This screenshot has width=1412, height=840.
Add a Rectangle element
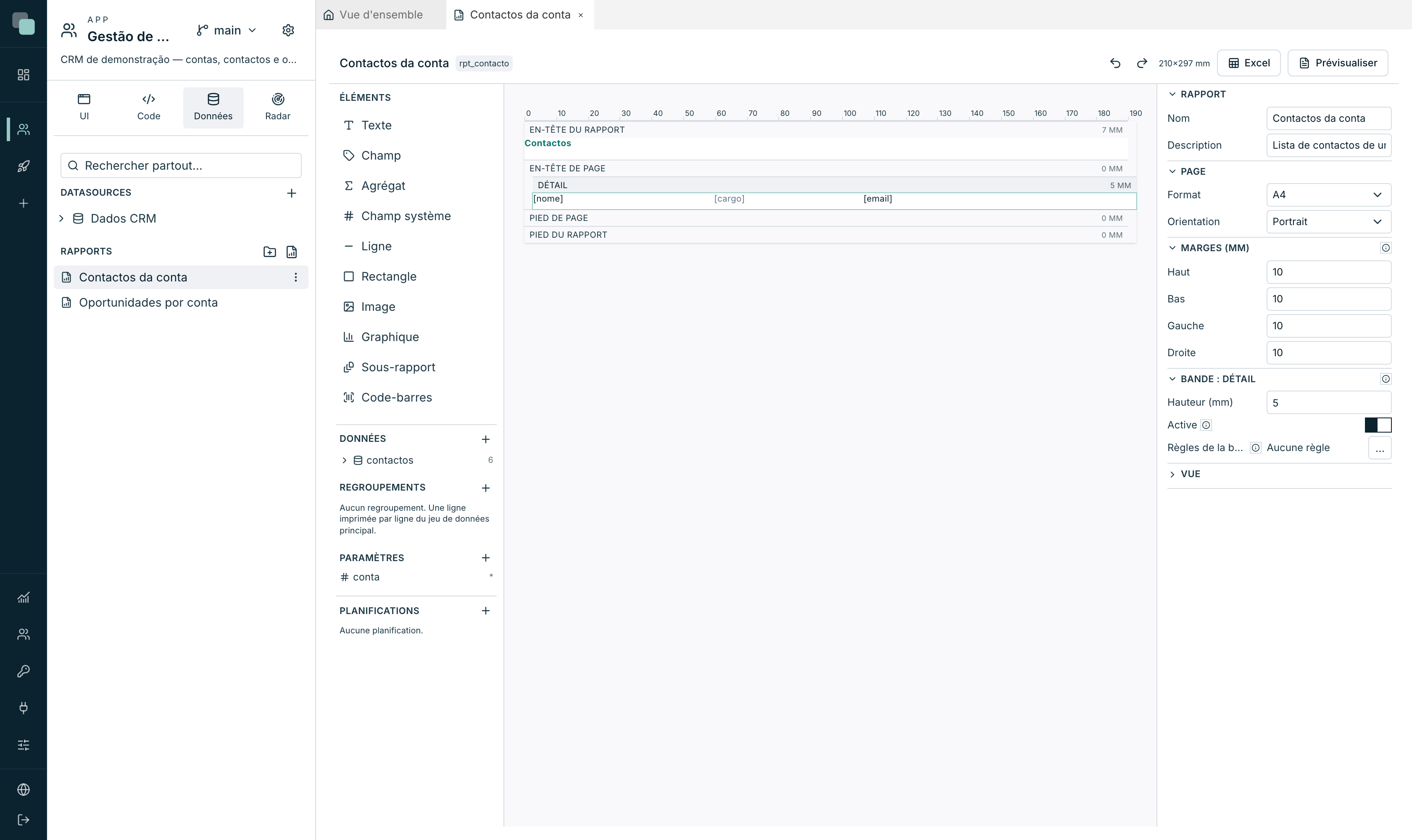416,276
